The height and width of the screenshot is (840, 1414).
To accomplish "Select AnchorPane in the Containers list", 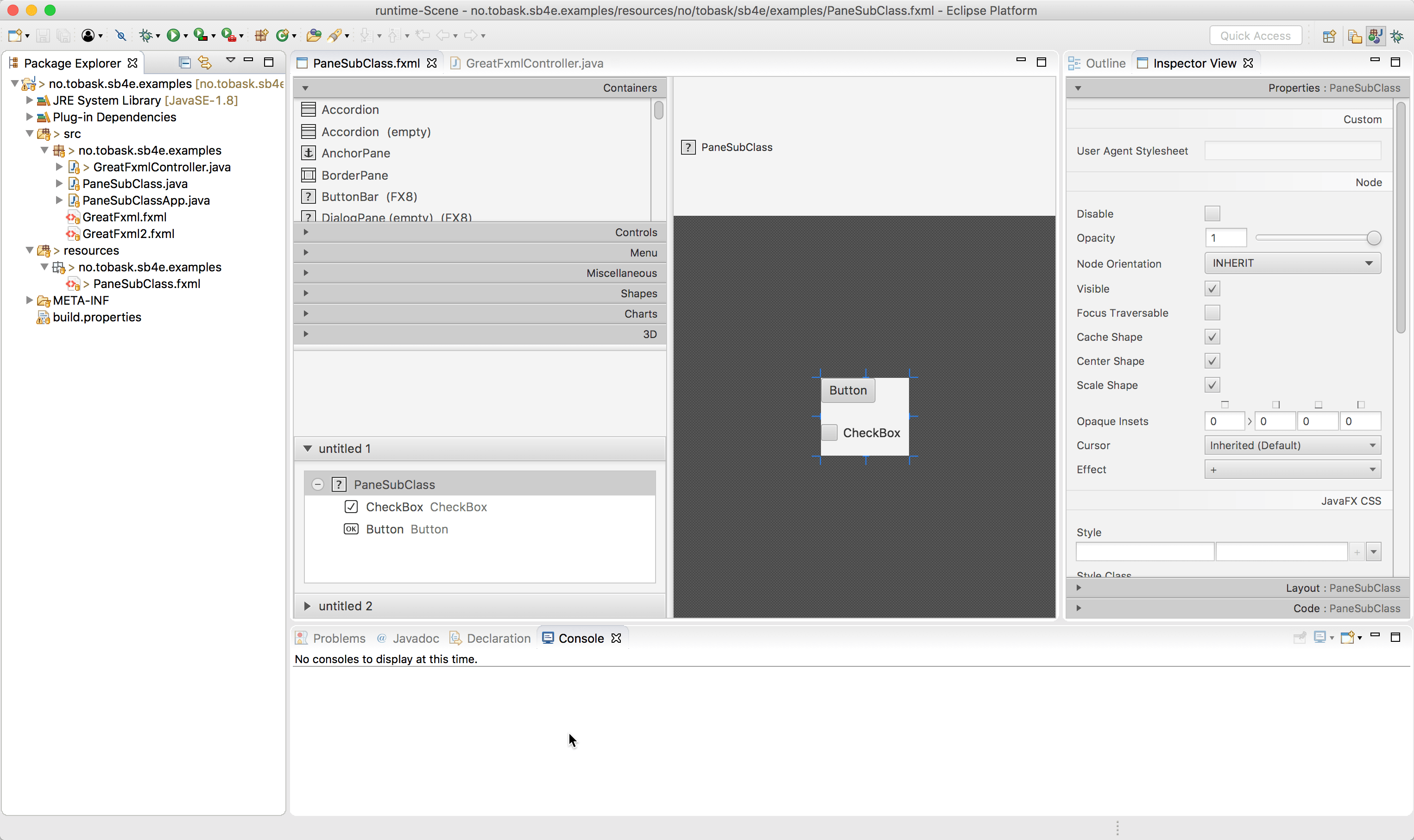I will point(356,153).
